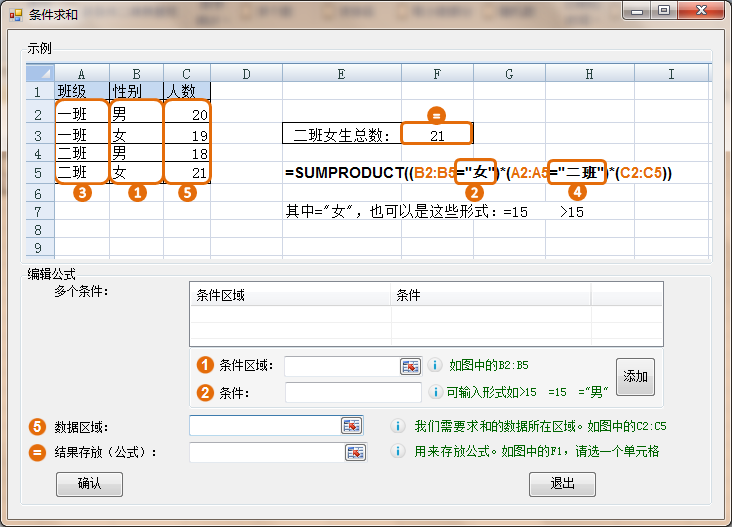Screen dimensions: 732x527
Task: Click range picker icon for 条件区域 field
Action: 410,366
